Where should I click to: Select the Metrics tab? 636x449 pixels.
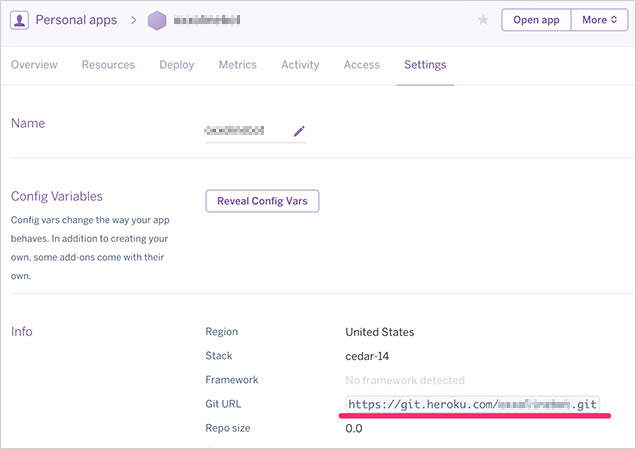click(238, 65)
